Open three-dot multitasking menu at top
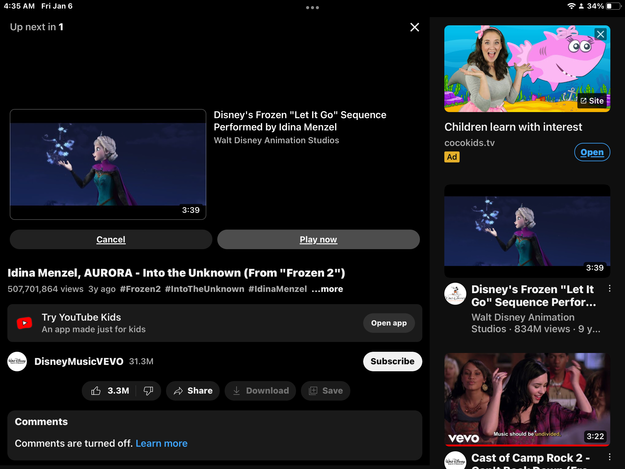The image size is (625, 469). [312, 7]
